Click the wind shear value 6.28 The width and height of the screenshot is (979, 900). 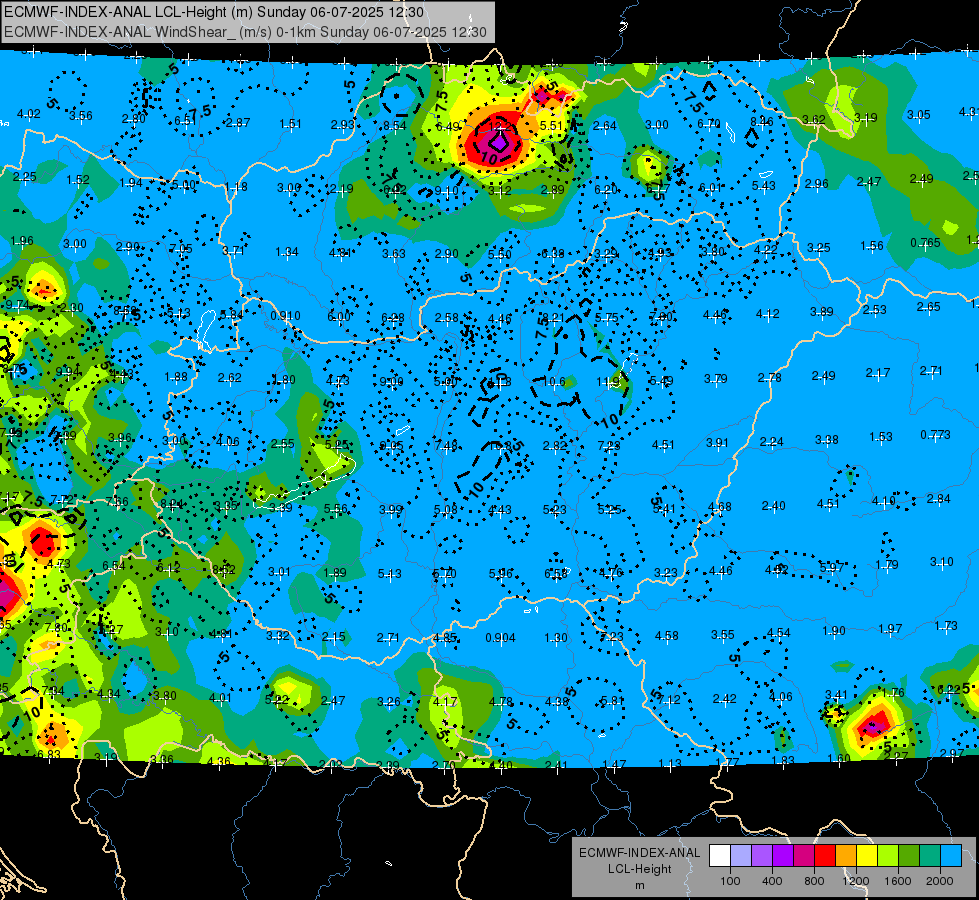[x=393, y=319]
